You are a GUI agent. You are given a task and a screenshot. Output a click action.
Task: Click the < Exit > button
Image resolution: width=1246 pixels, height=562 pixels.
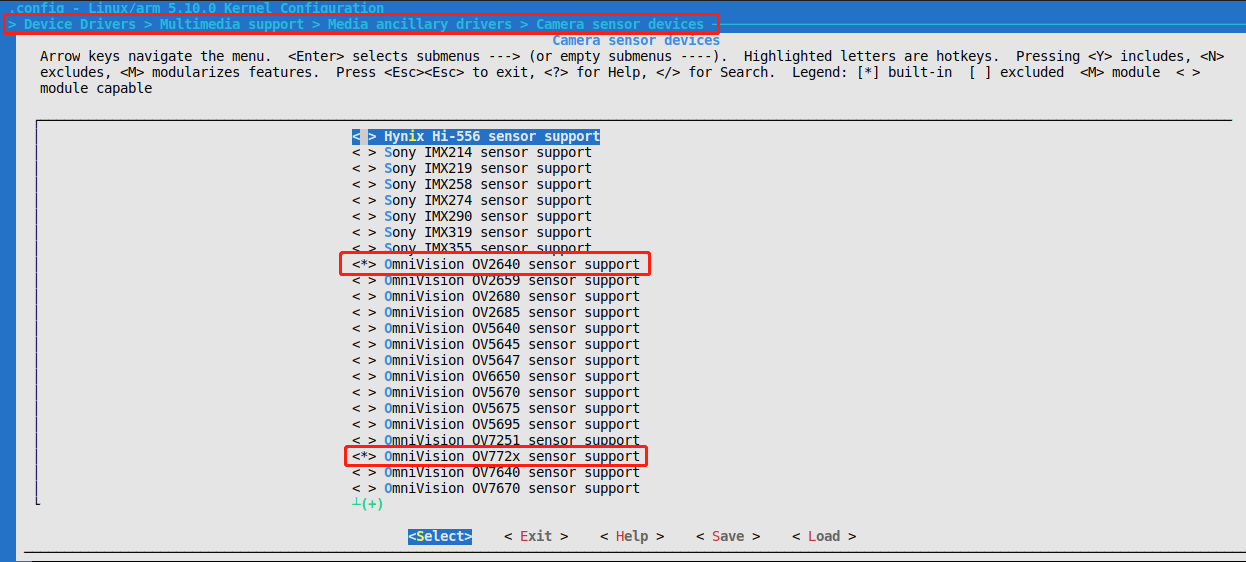tap(536, 536)
